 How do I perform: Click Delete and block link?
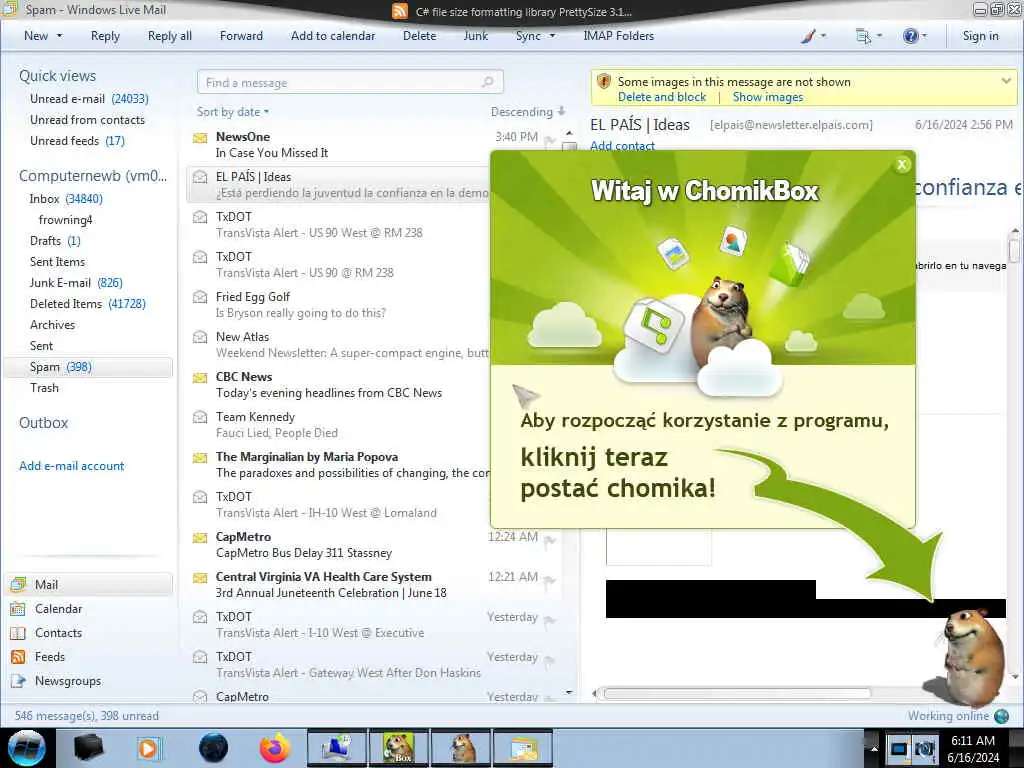click(662, 97)
